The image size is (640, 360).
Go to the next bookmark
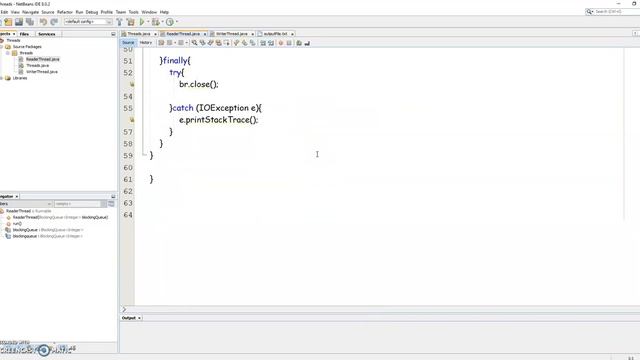coord(244,43)
